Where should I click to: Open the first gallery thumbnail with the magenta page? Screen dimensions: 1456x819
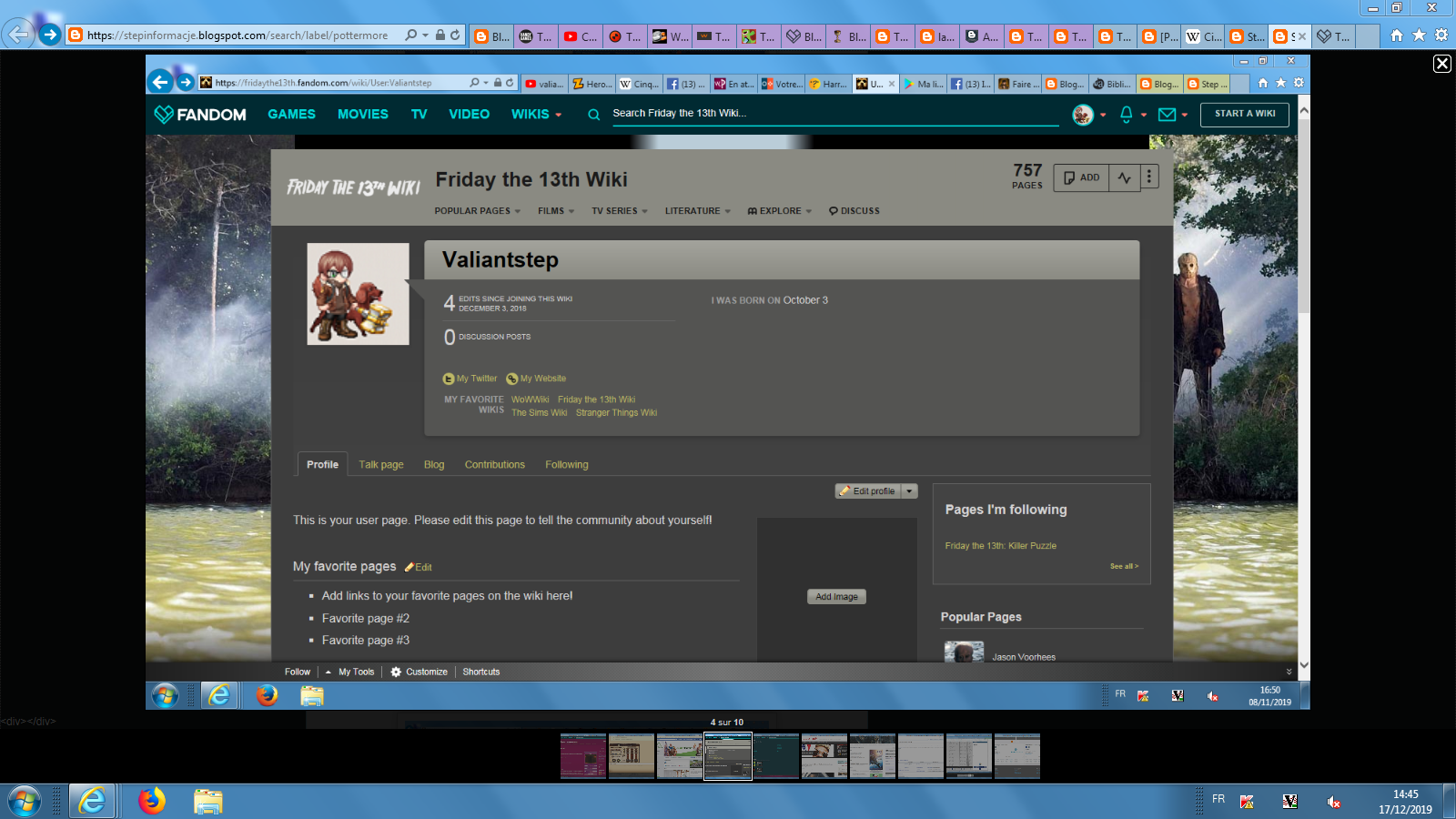click(583, 756)
